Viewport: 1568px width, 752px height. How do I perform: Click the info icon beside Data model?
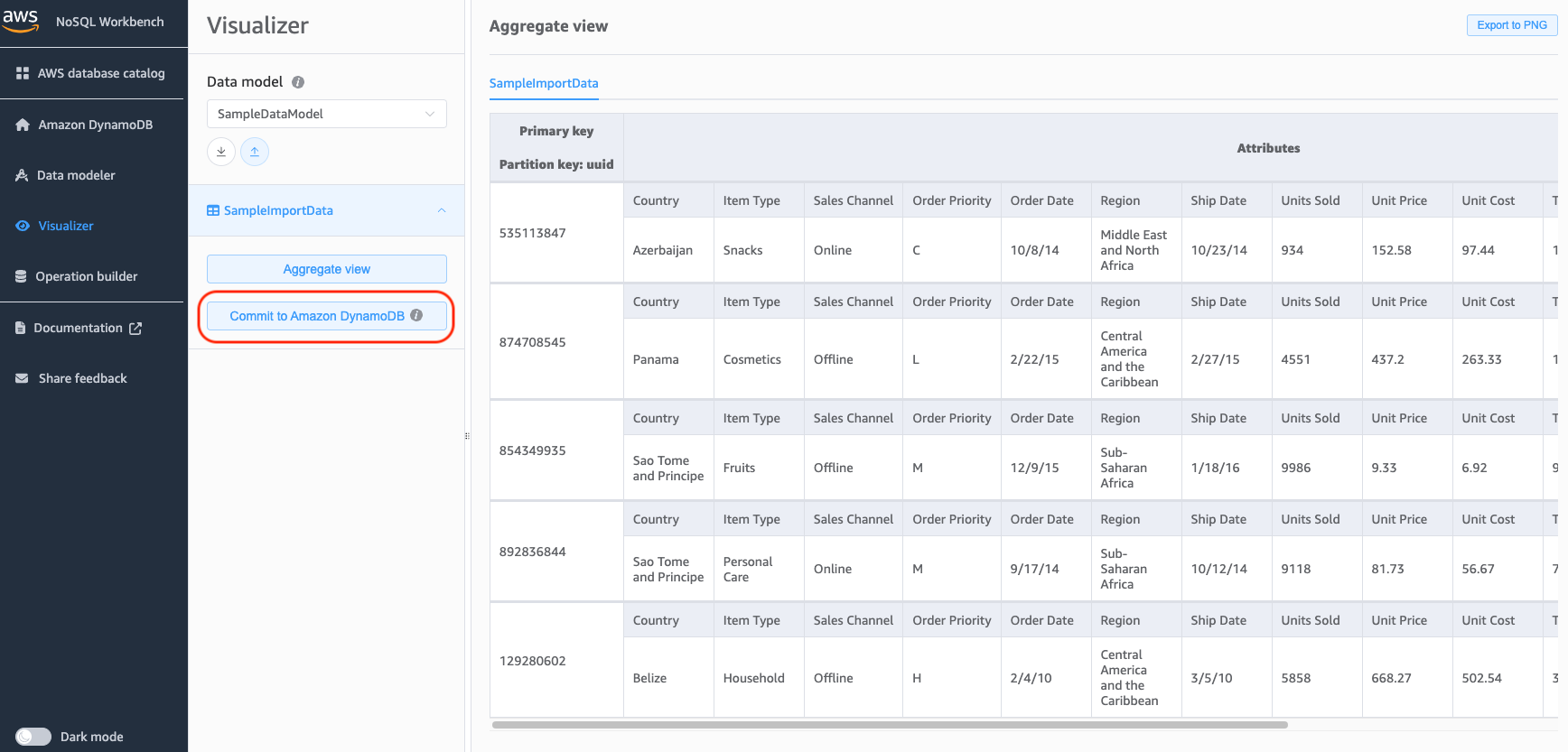tap(298, 82)
